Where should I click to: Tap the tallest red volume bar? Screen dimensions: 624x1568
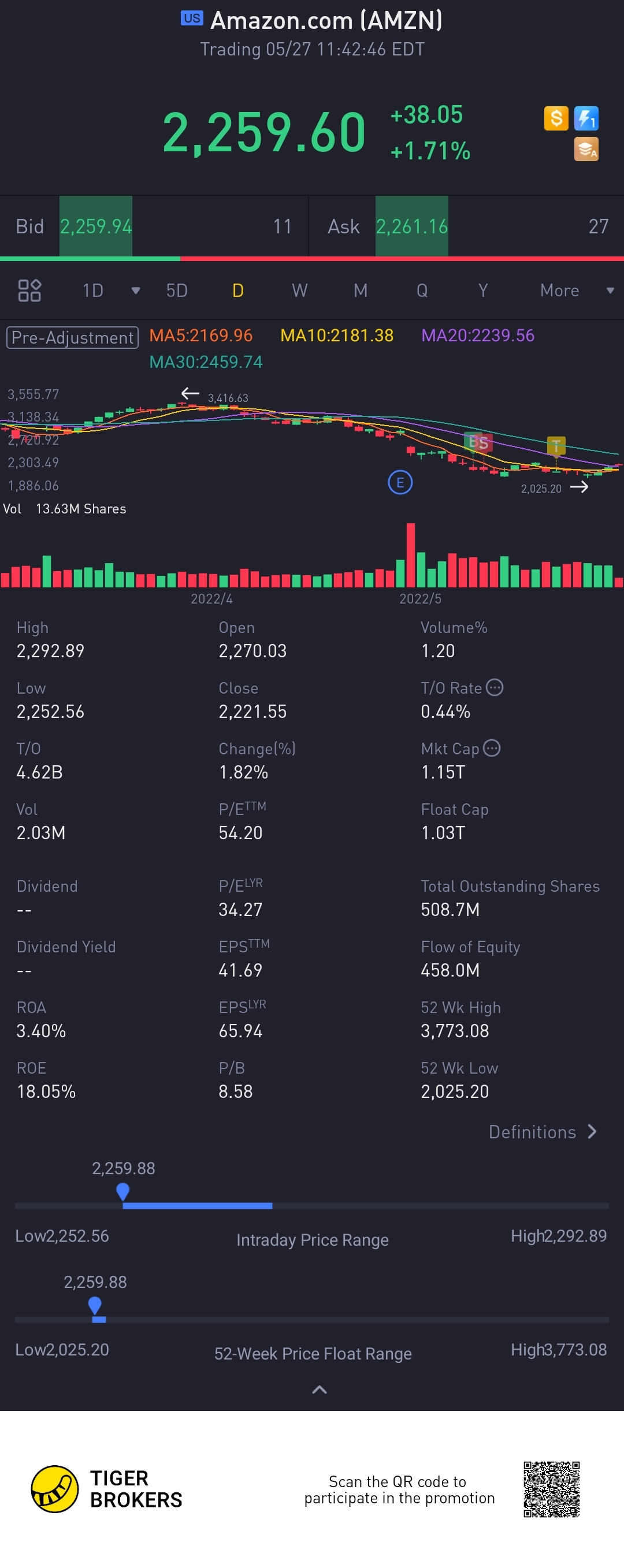pos(411,554)
